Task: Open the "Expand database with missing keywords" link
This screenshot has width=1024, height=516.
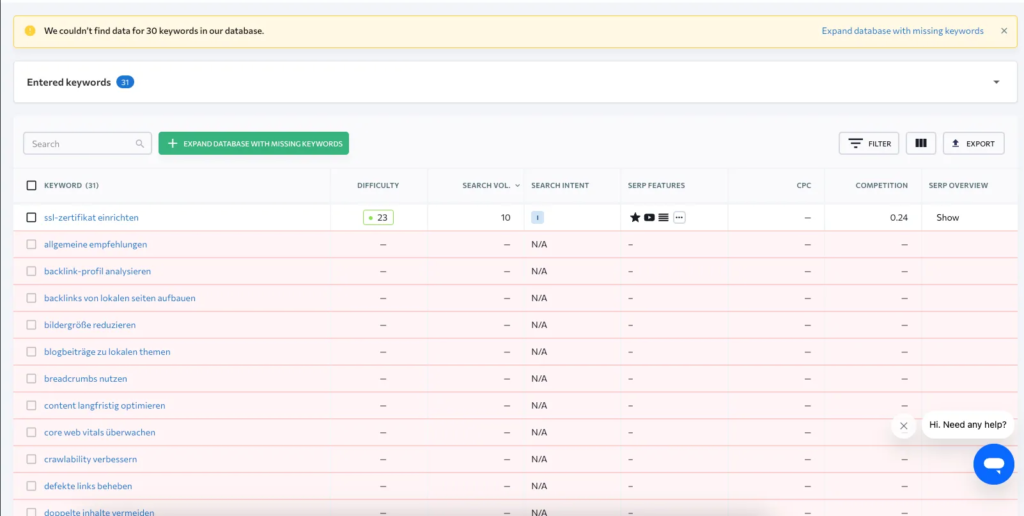Action: pyautogui.click(x=903, y=31)
